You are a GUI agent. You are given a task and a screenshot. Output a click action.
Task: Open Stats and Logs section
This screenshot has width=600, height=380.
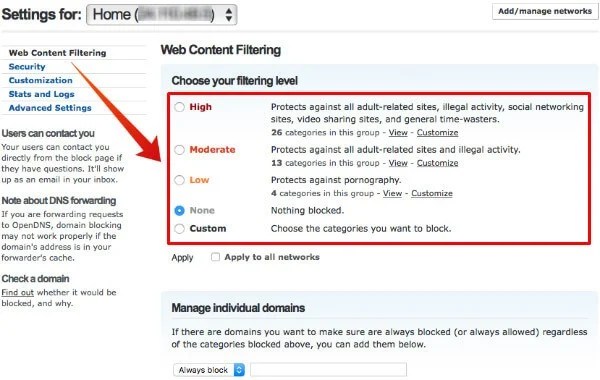point(42,94)
